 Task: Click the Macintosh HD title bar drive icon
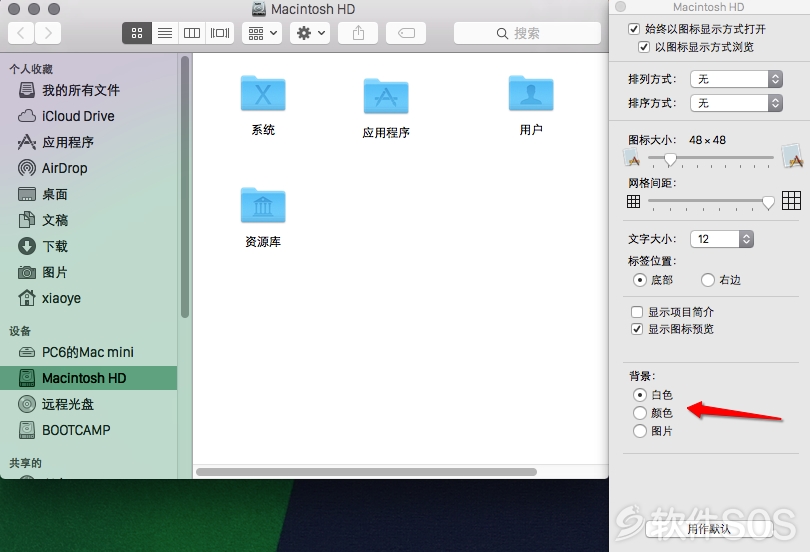point(259,9)
